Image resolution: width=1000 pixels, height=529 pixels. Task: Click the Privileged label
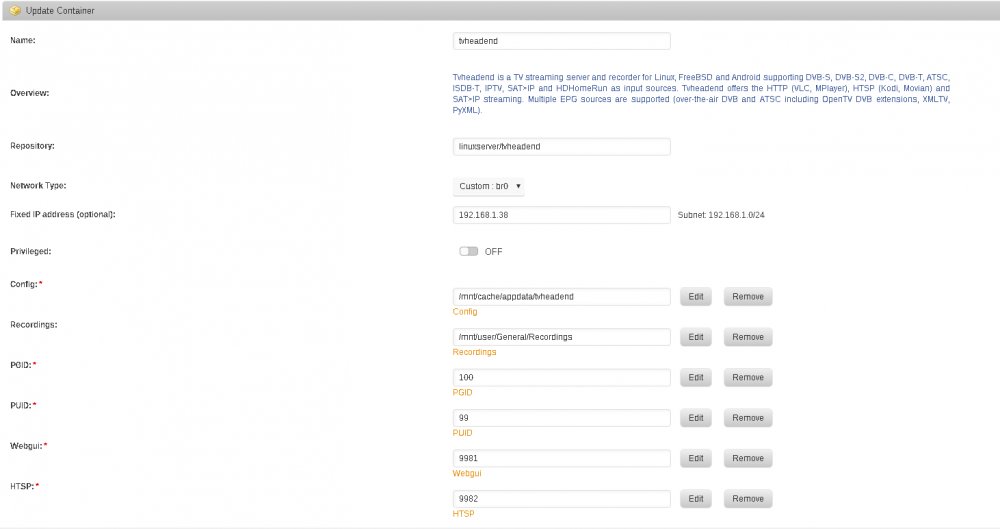pos(31,251)
